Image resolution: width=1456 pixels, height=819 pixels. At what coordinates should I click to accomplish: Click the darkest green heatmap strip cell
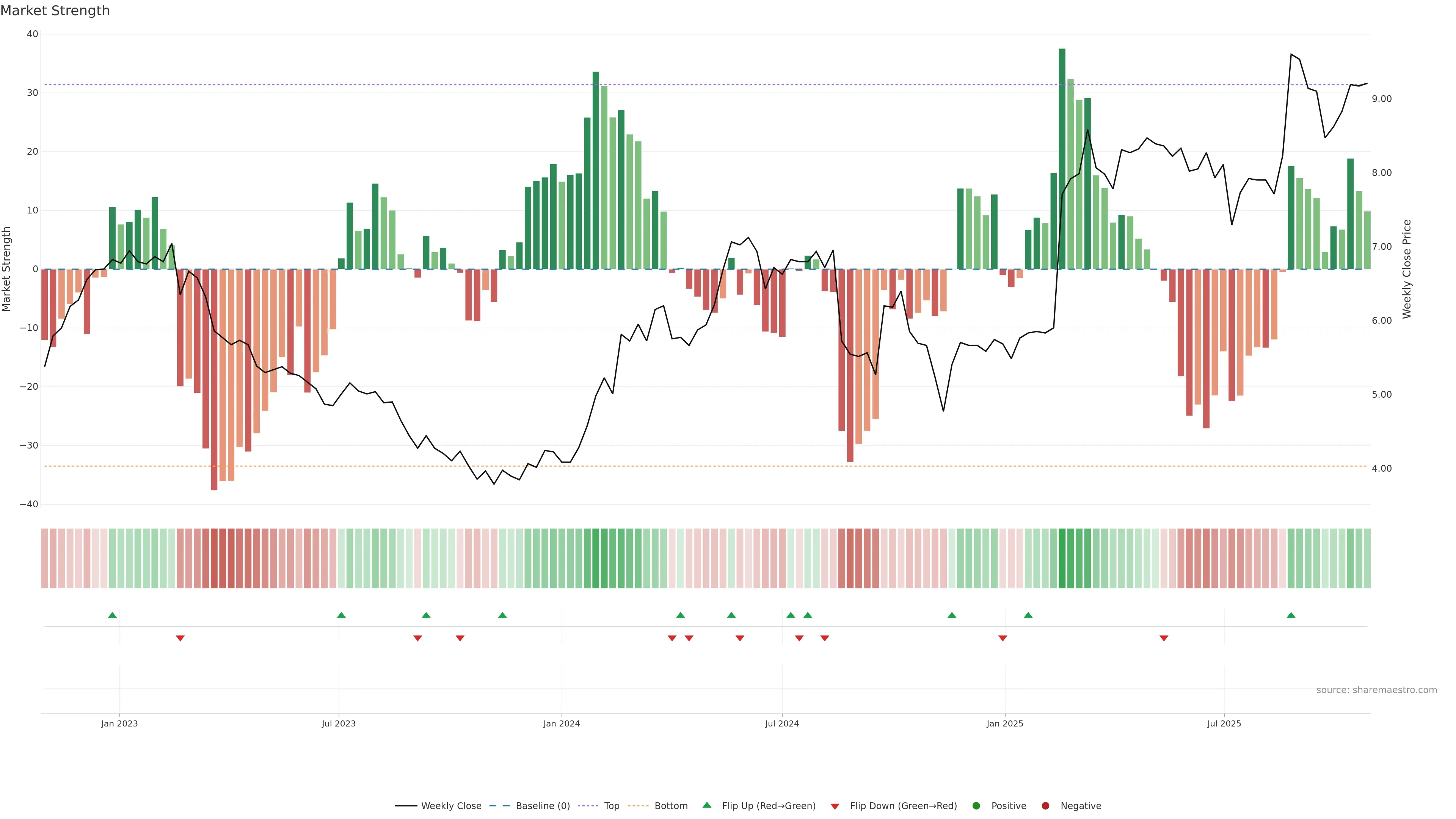pos(1062,559)
